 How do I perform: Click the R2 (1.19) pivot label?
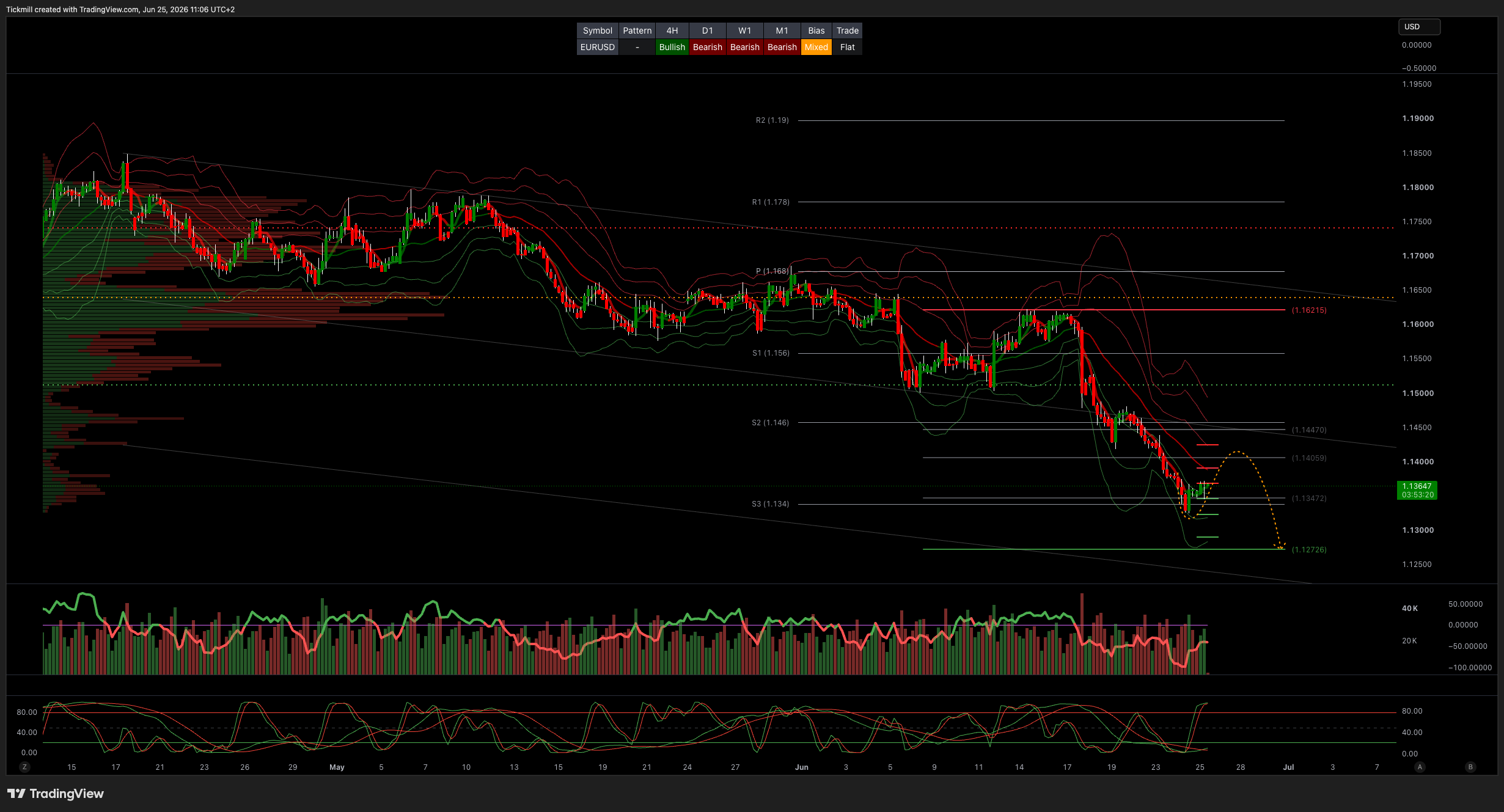point(772,120)
